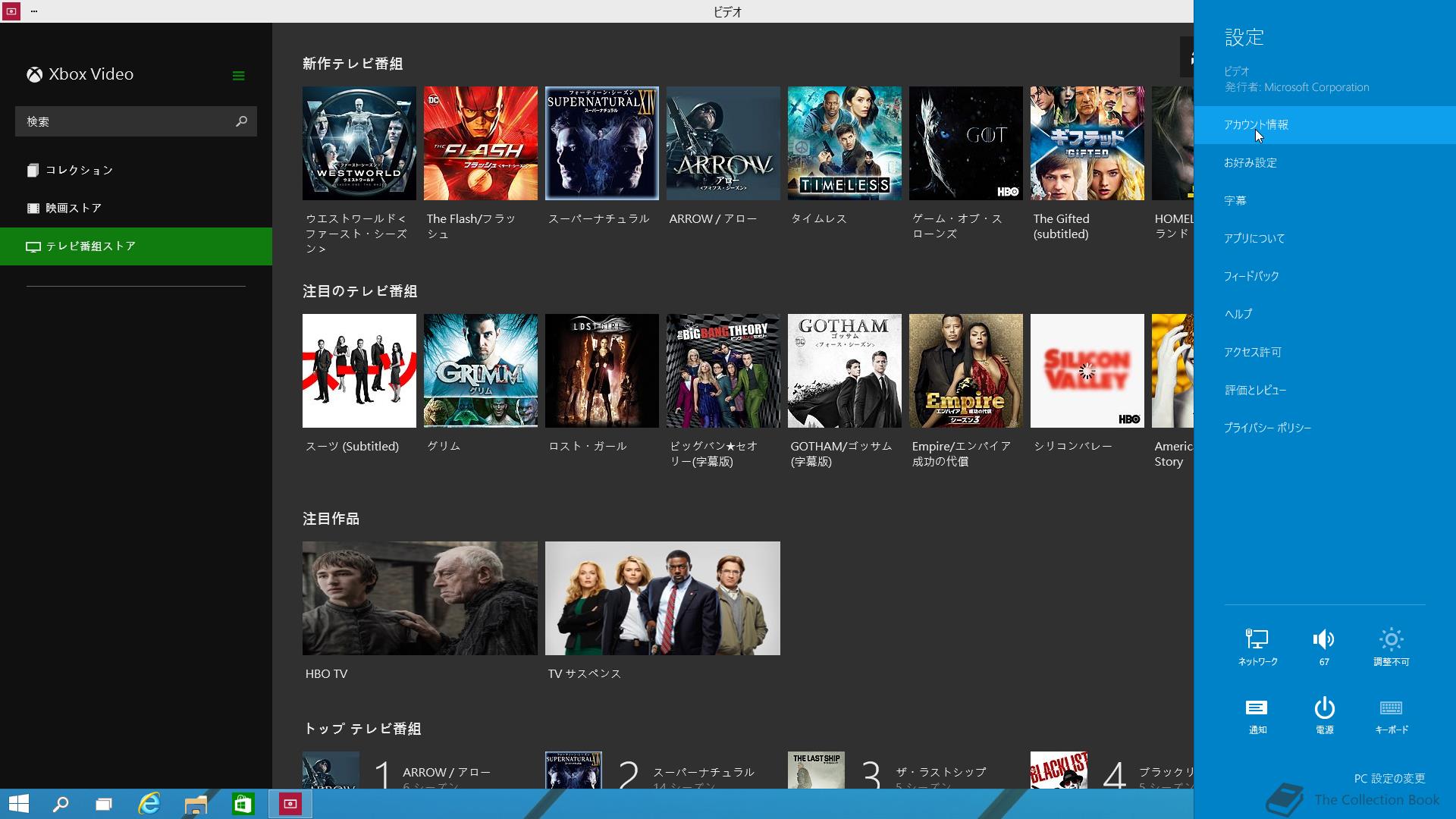
Task: Open the title bar ellipsis menu
Action: 34,11
